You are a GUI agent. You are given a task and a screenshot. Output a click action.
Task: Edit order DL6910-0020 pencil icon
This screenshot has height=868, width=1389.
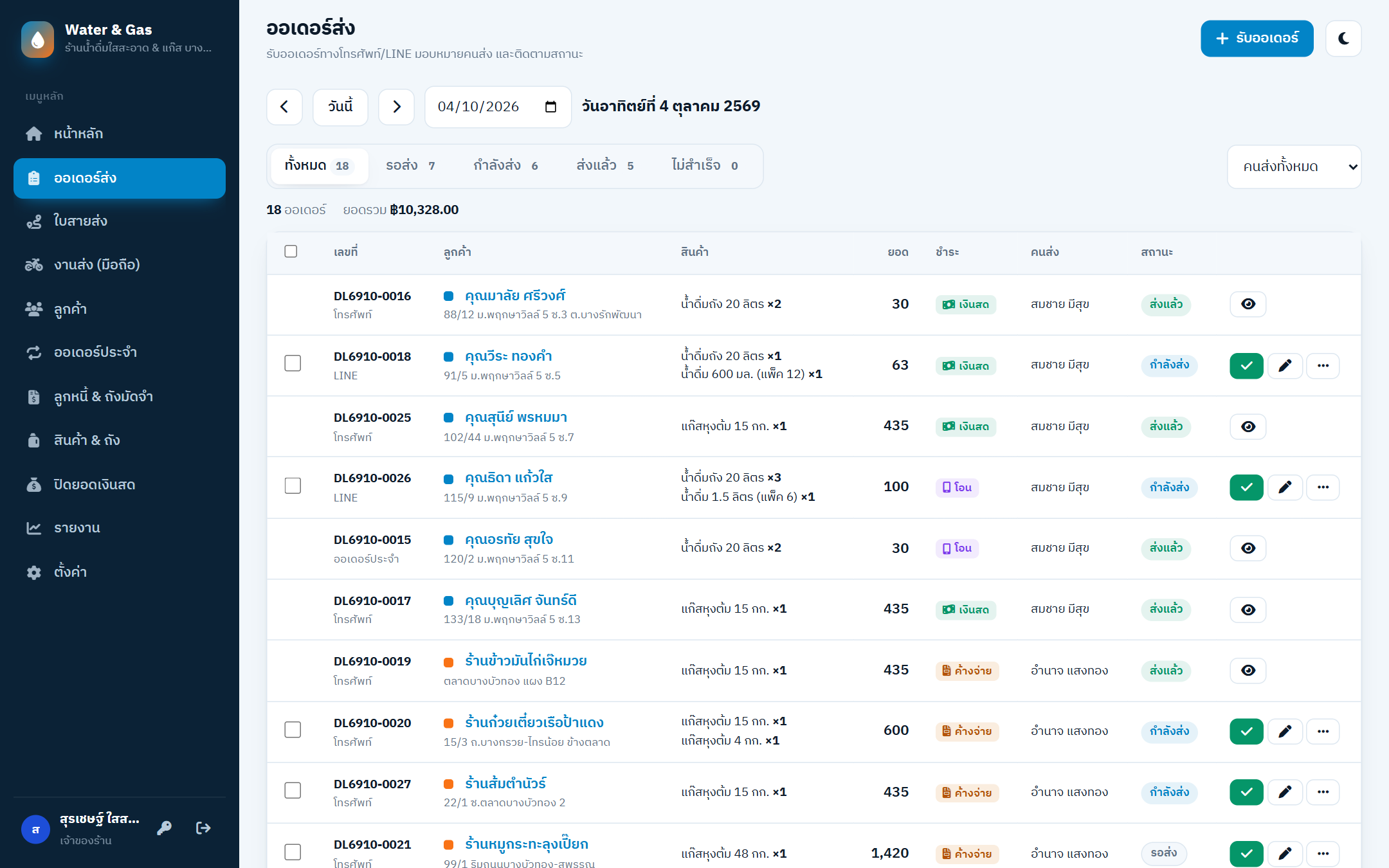1285,731
